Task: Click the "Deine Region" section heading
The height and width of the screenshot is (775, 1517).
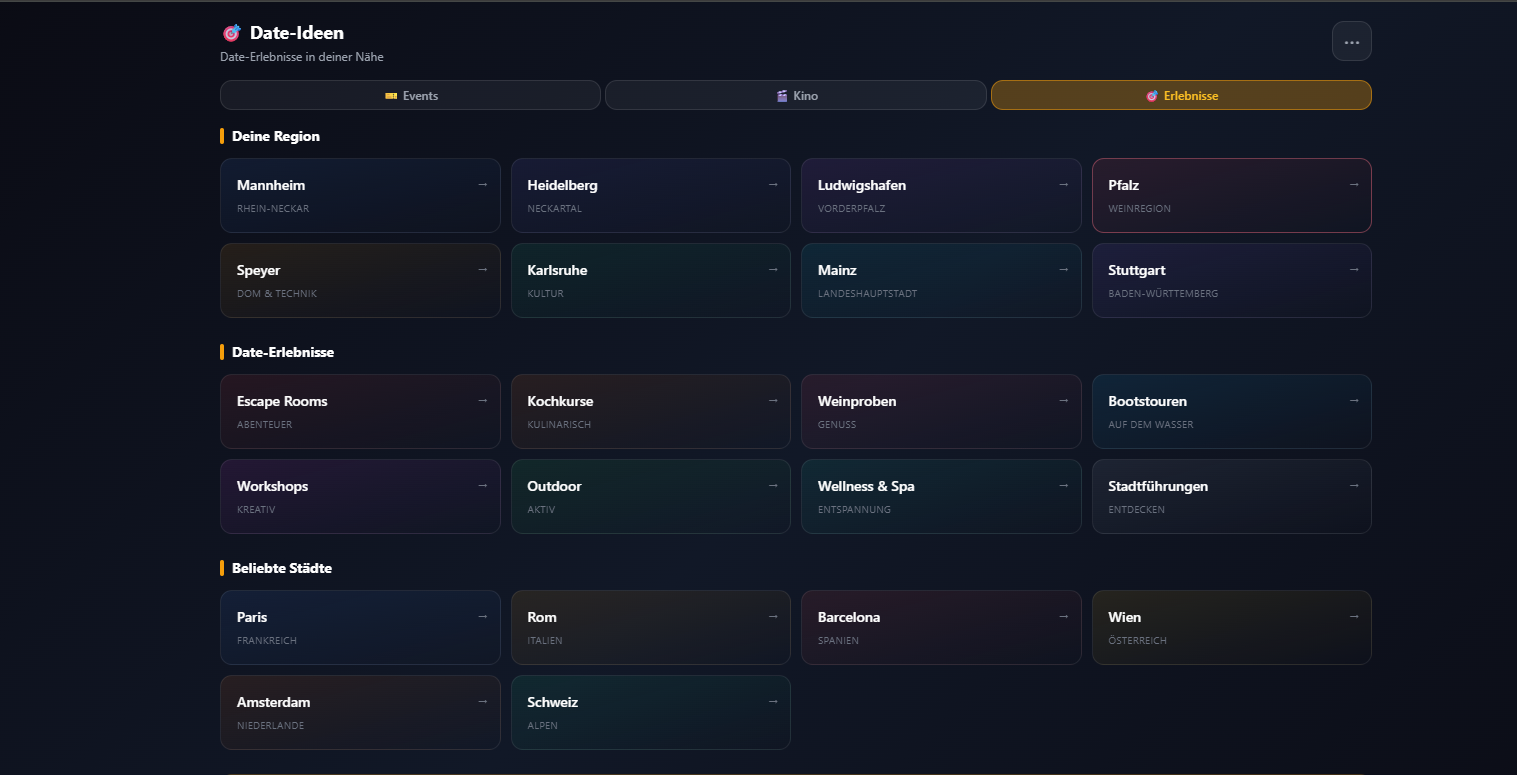Action: (x=276, y=136)
